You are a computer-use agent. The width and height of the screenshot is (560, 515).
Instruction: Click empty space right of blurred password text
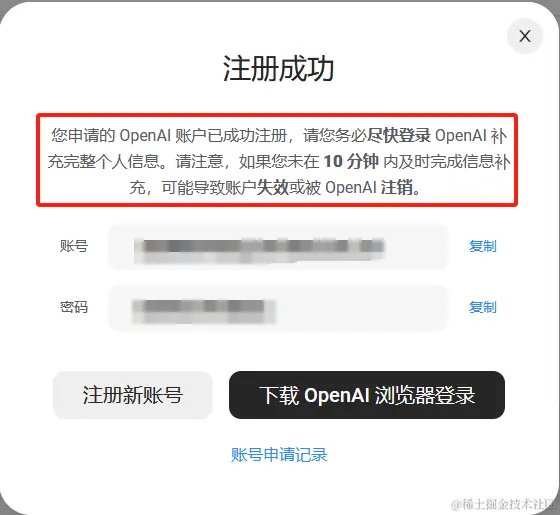click(x=361, y=308)
